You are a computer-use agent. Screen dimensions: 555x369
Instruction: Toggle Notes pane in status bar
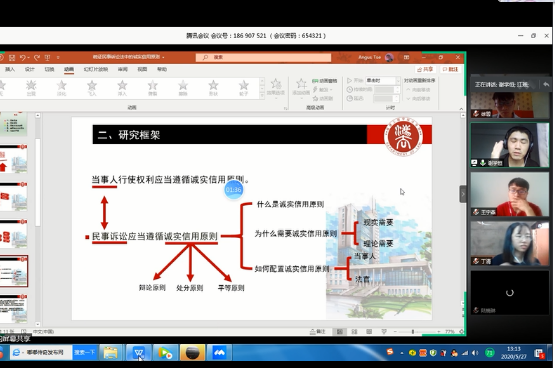coord(317,331)
